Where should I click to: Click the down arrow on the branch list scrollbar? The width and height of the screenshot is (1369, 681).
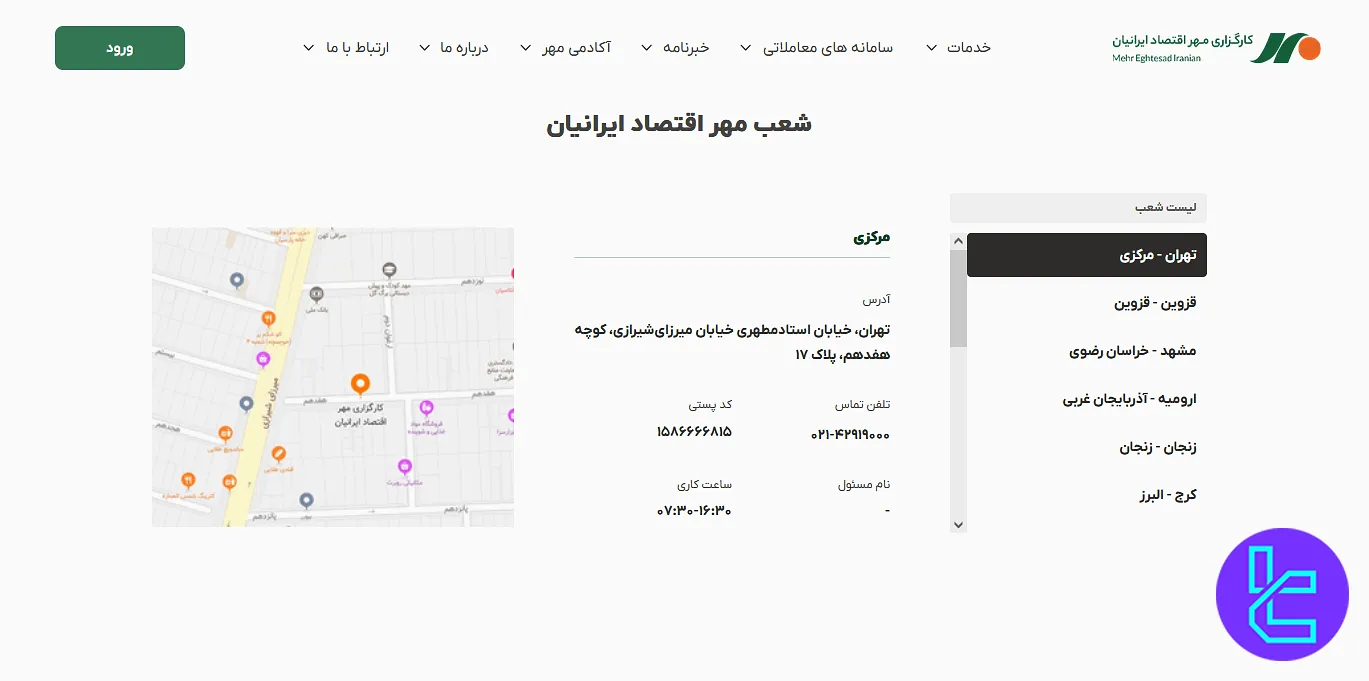point(958,524)
